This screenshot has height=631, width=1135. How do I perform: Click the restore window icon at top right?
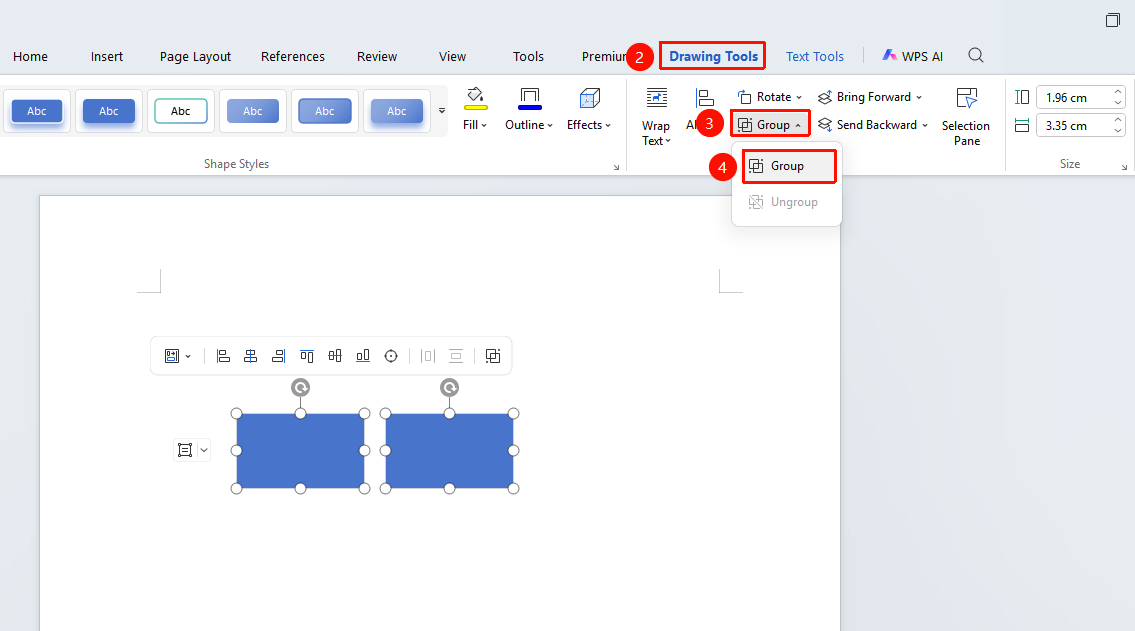pyautogui.click(x=1113, y=20)
